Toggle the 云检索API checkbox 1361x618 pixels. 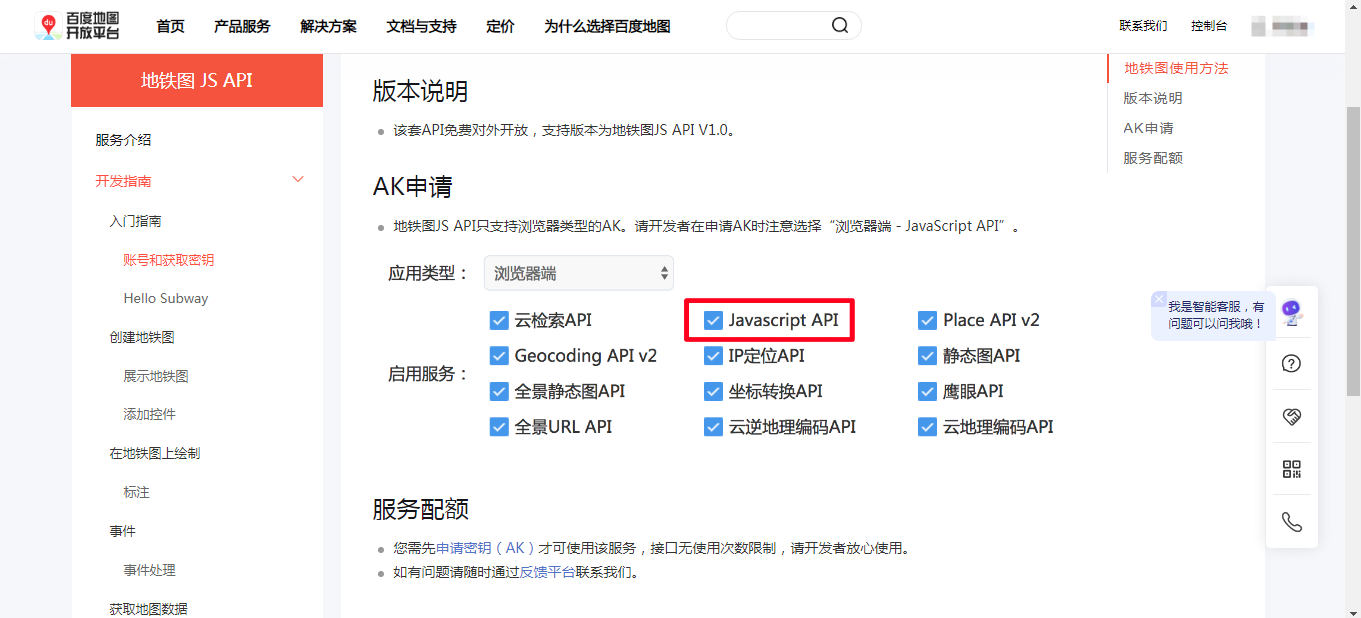499,320
